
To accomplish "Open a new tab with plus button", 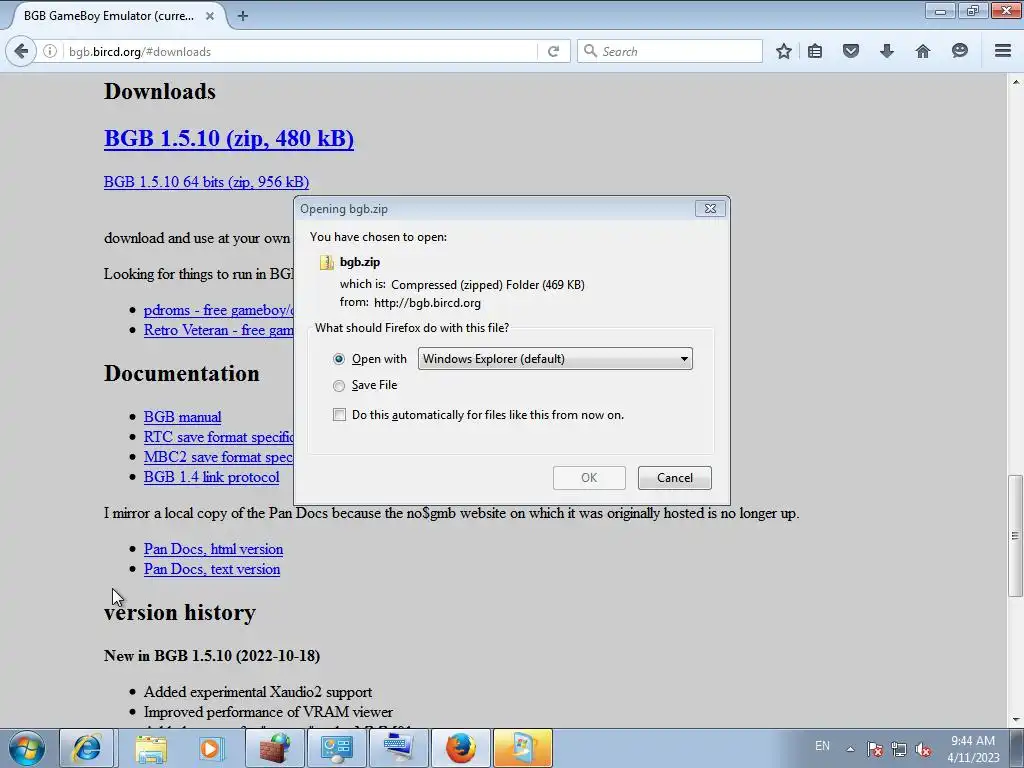I will point(243,16).
